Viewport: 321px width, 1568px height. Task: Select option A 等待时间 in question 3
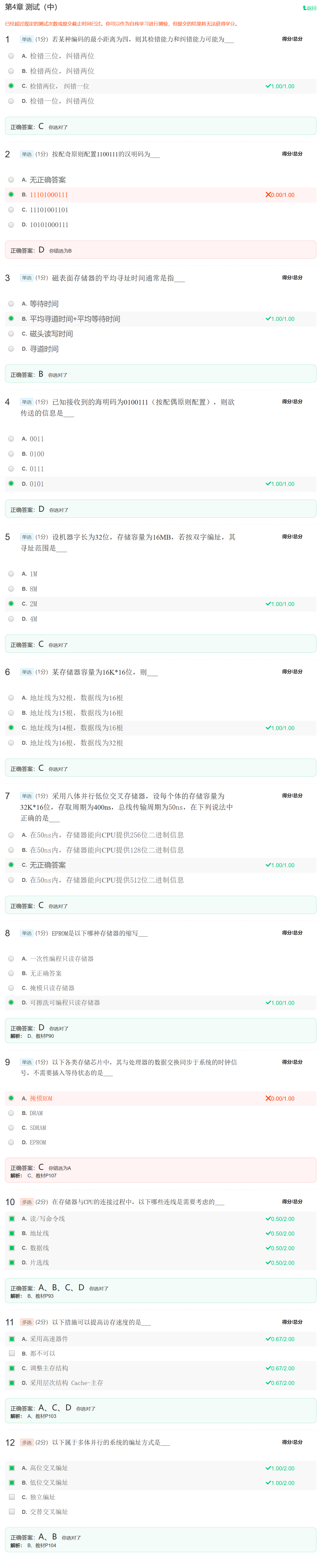[11, 304]
